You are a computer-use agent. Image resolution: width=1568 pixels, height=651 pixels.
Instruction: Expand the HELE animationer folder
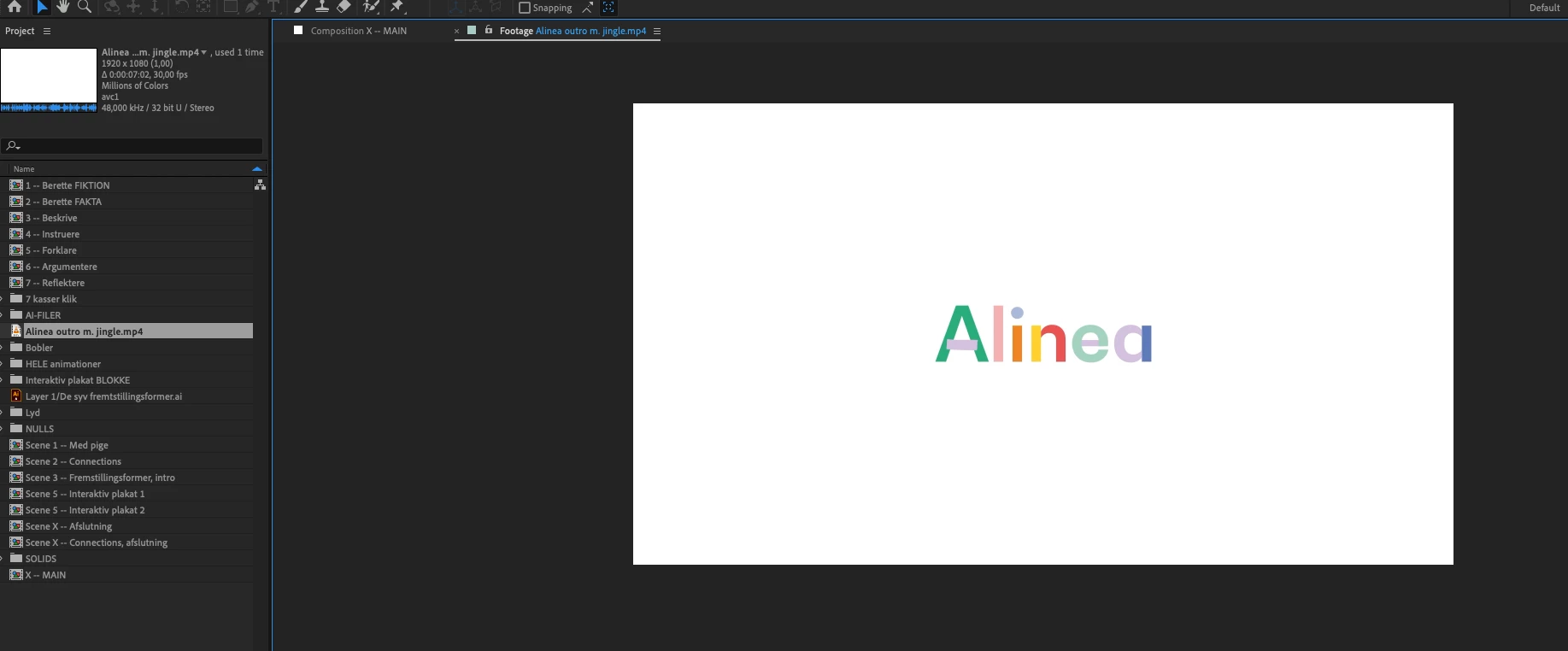(3, 364)
